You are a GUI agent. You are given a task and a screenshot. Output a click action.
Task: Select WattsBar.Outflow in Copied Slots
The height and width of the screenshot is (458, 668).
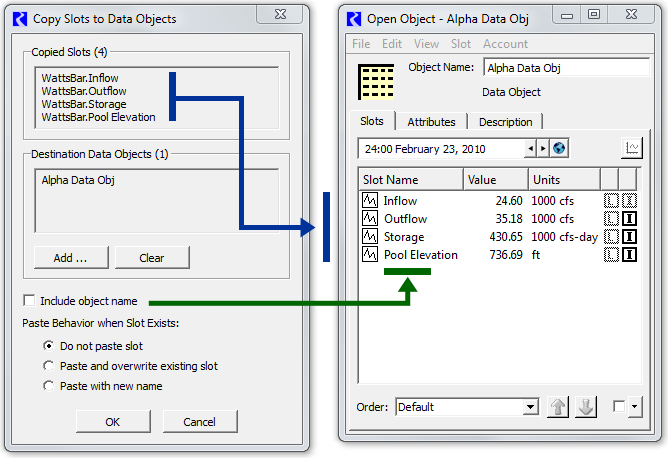click(x=84, y=91)
